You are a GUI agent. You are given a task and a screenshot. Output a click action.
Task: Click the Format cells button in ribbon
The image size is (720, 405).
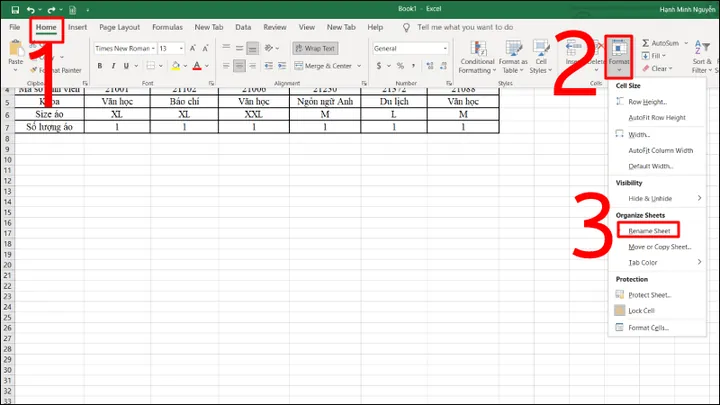click(619, 56)
